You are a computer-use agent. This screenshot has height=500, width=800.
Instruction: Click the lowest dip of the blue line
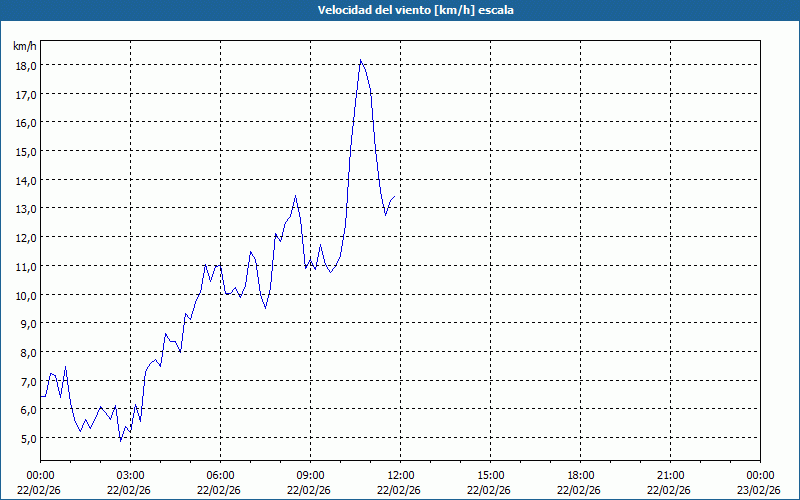click(x=121, y=440)
